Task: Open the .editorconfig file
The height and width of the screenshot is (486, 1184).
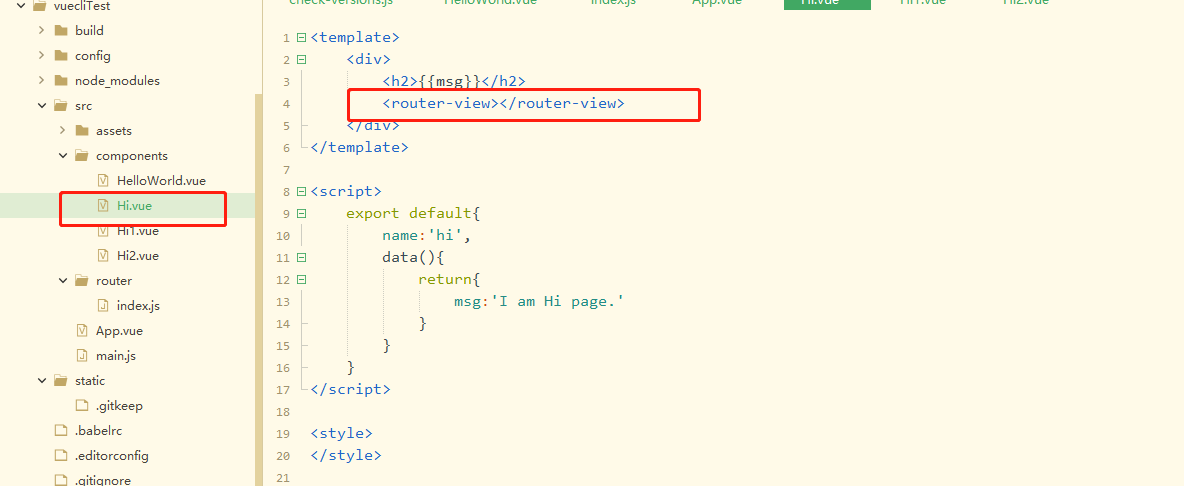Action: 111,455
